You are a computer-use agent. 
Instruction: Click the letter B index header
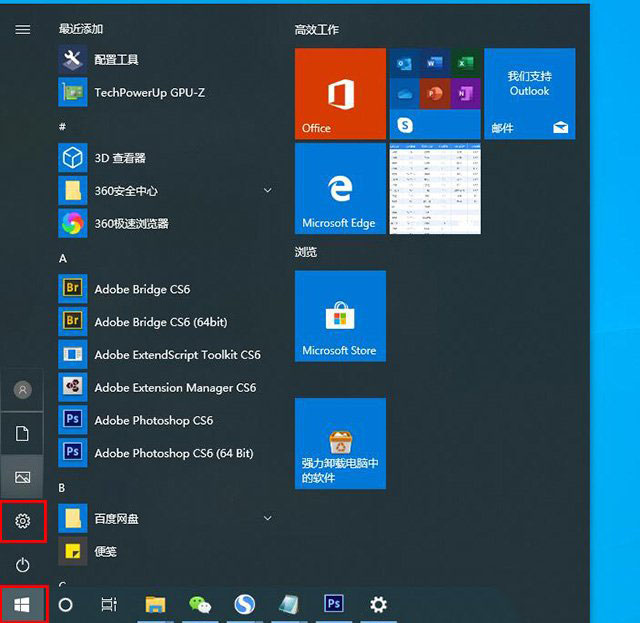(62, 488)
